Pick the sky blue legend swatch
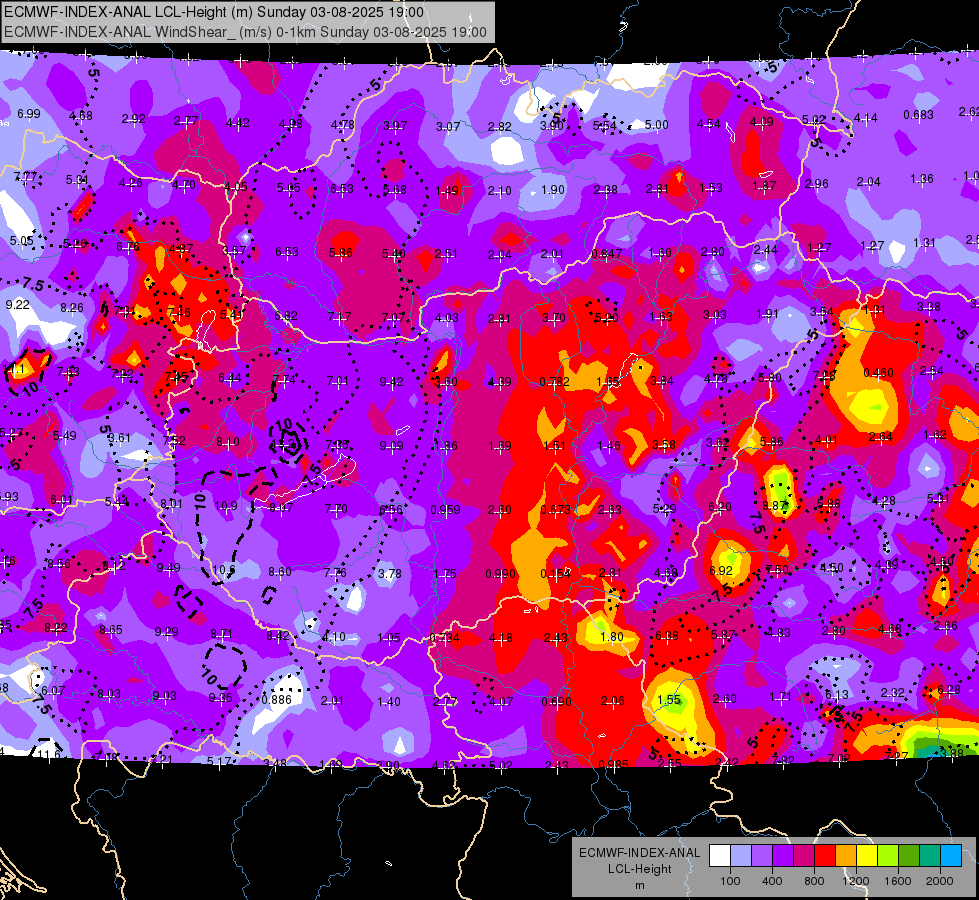979x900 pixels. [951, 855]
